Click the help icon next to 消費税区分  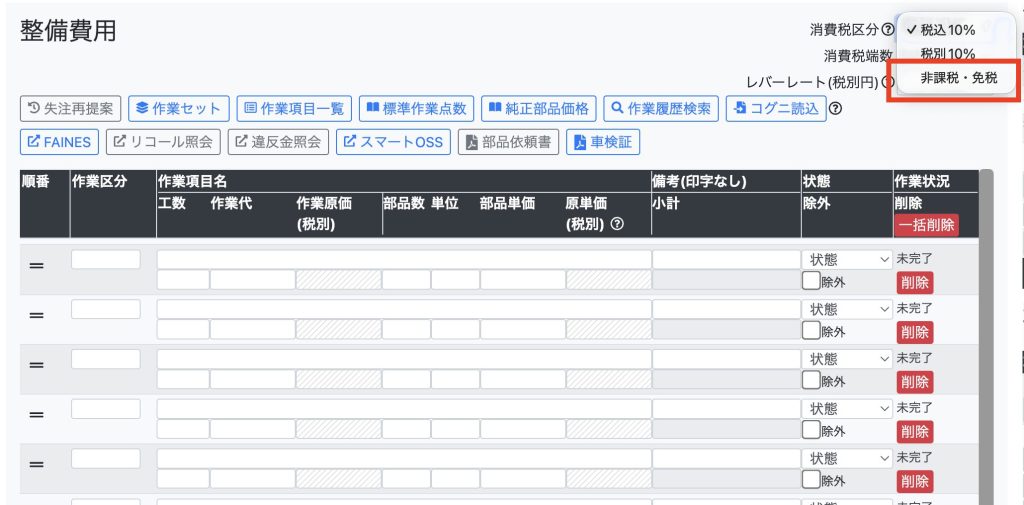click(x=888, y=31)
